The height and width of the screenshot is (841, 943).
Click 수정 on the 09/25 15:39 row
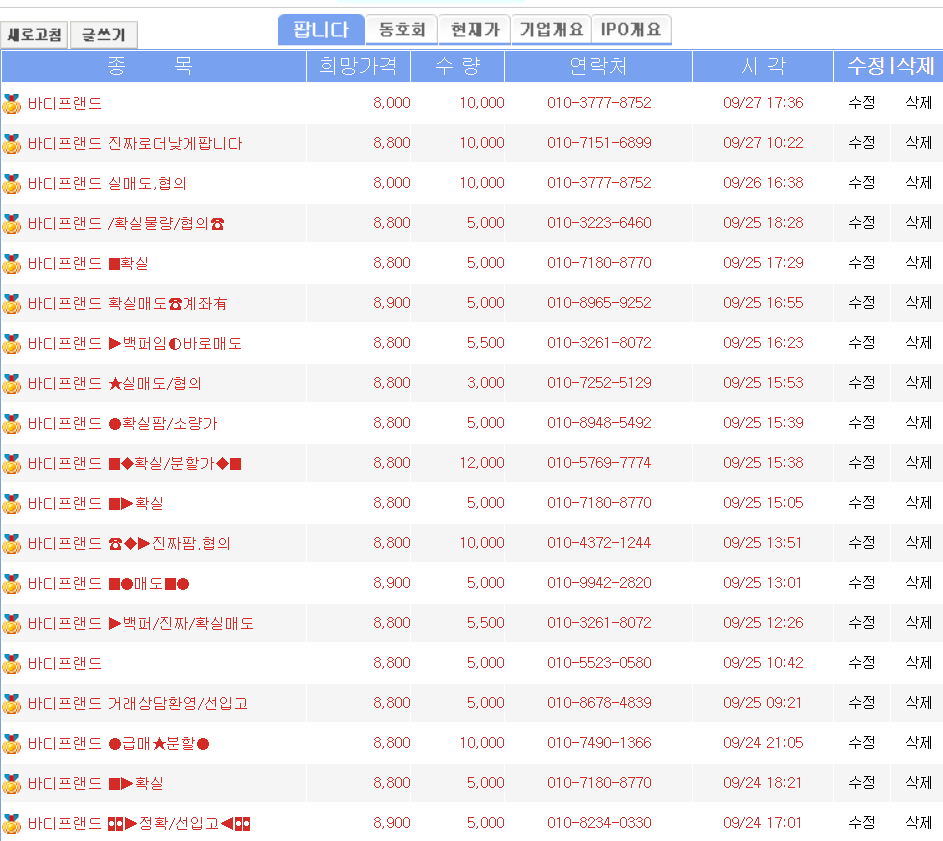[861, 423]
